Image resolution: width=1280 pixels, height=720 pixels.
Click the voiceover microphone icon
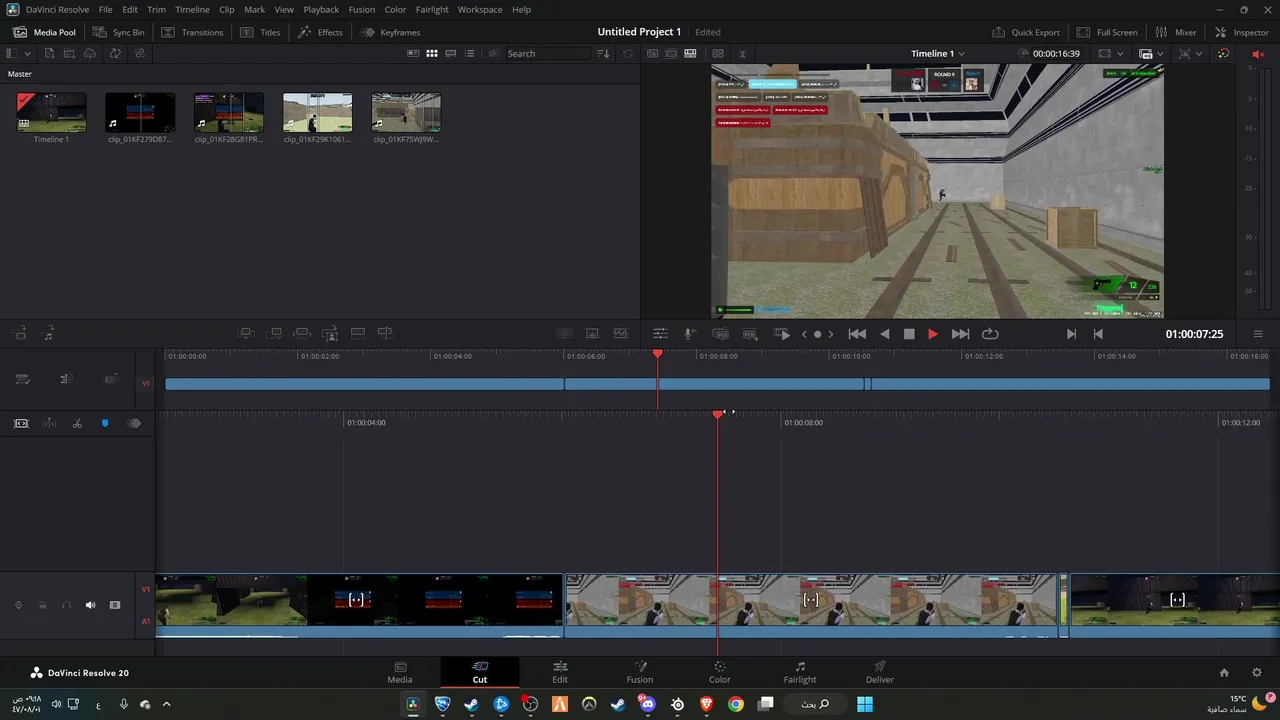click(689, 334)
